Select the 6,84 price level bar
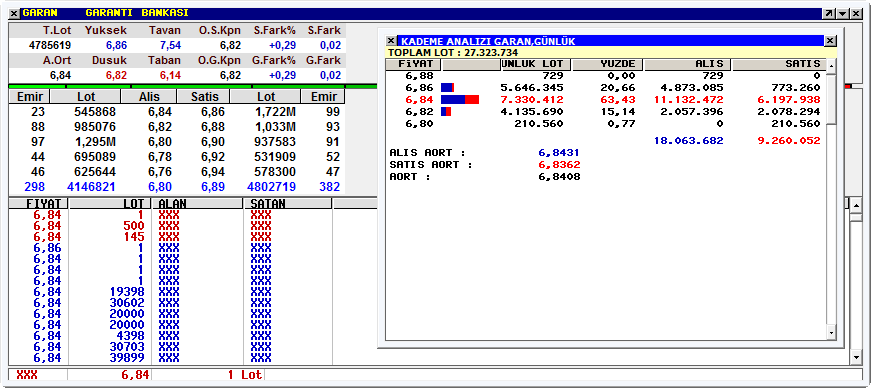The height and width of the screenshot is (388, 871). (460, 100)
